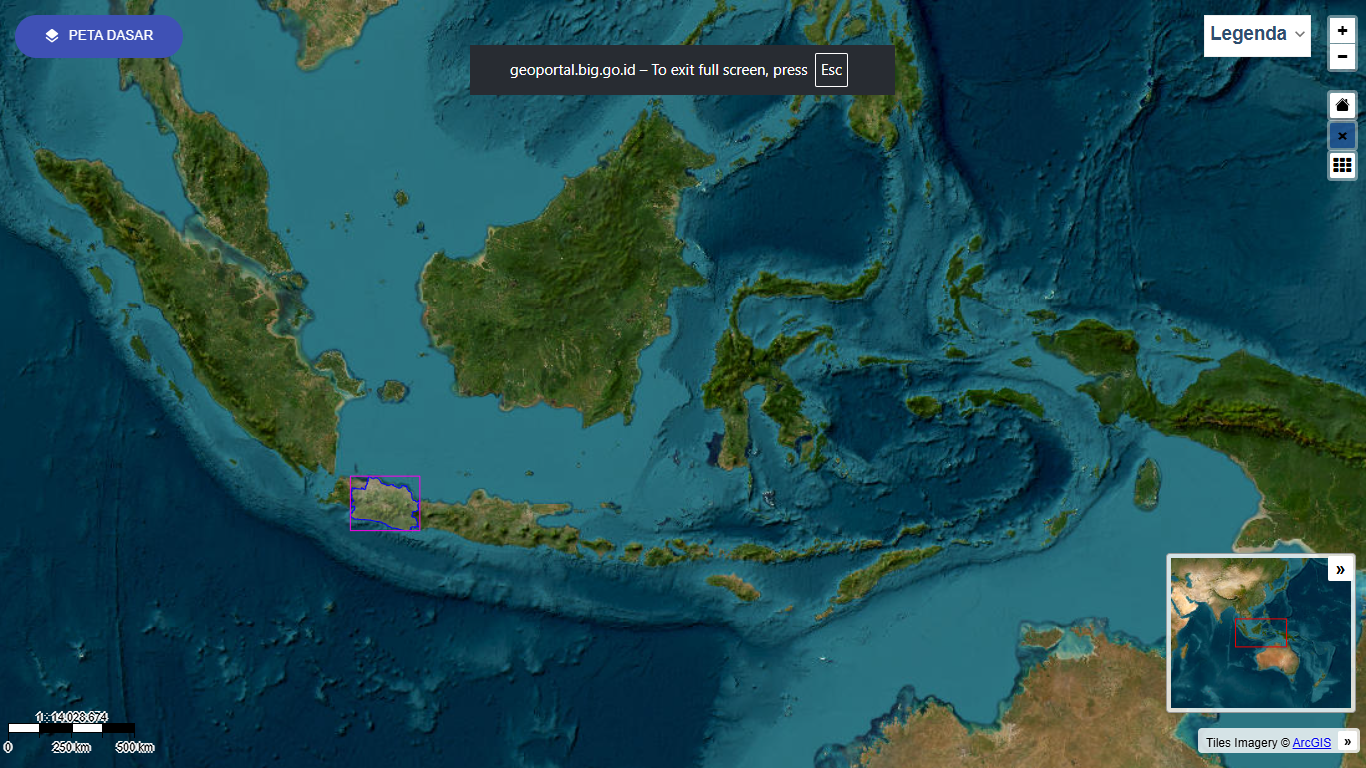Zoom out with the minus button

(x=1342, y=57)
